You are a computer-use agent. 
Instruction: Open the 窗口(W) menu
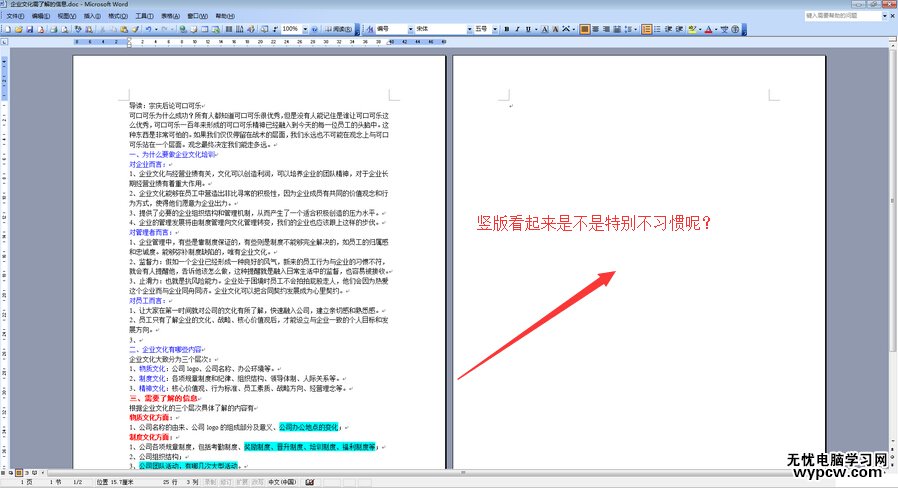(x=198, y=16)
